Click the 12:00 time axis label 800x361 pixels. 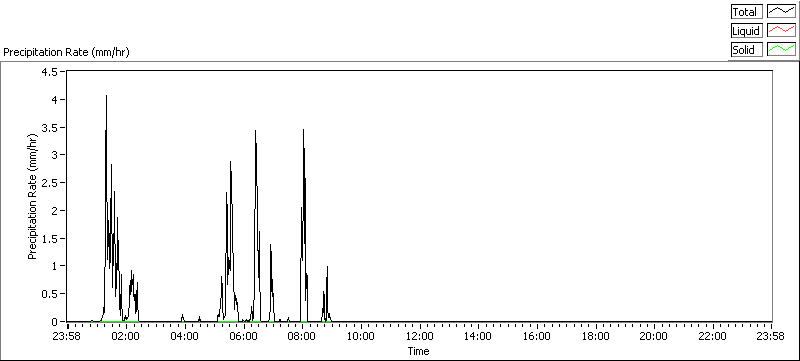pos(419,336)
